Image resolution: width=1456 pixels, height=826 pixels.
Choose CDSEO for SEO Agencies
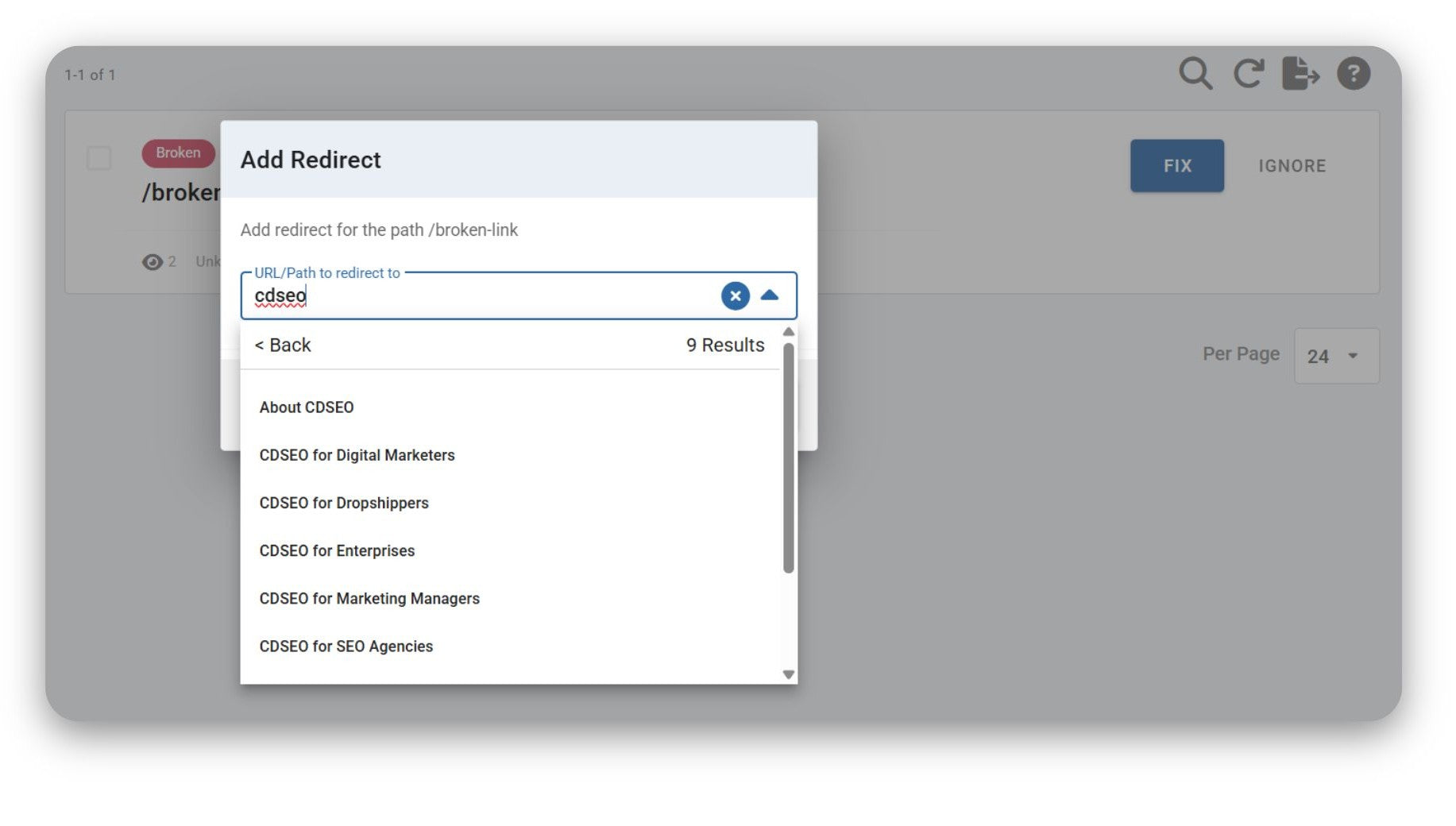pyautogui.click(x=346, y=647)
